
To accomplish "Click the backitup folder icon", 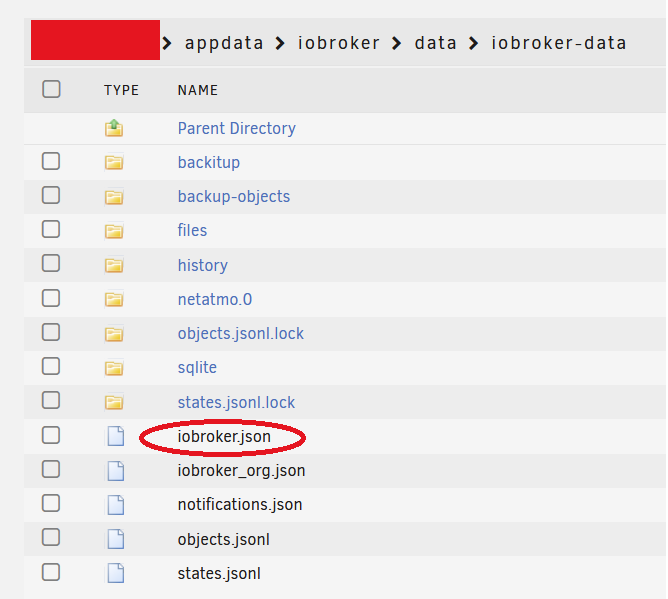I will click(x=114, y=162).
